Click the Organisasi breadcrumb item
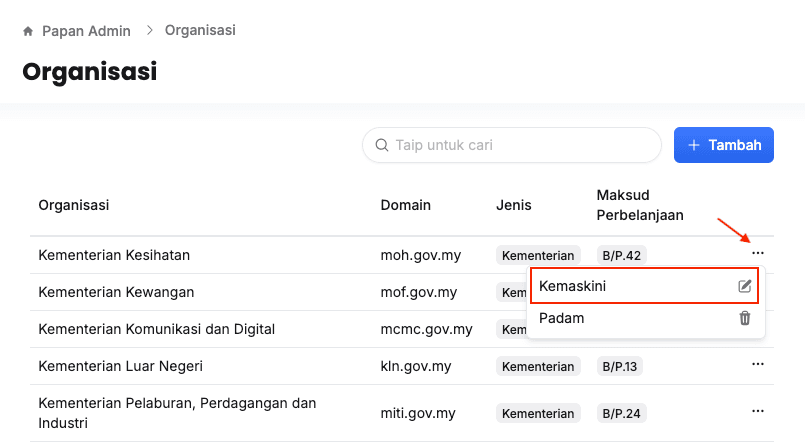 coord(200,30)
